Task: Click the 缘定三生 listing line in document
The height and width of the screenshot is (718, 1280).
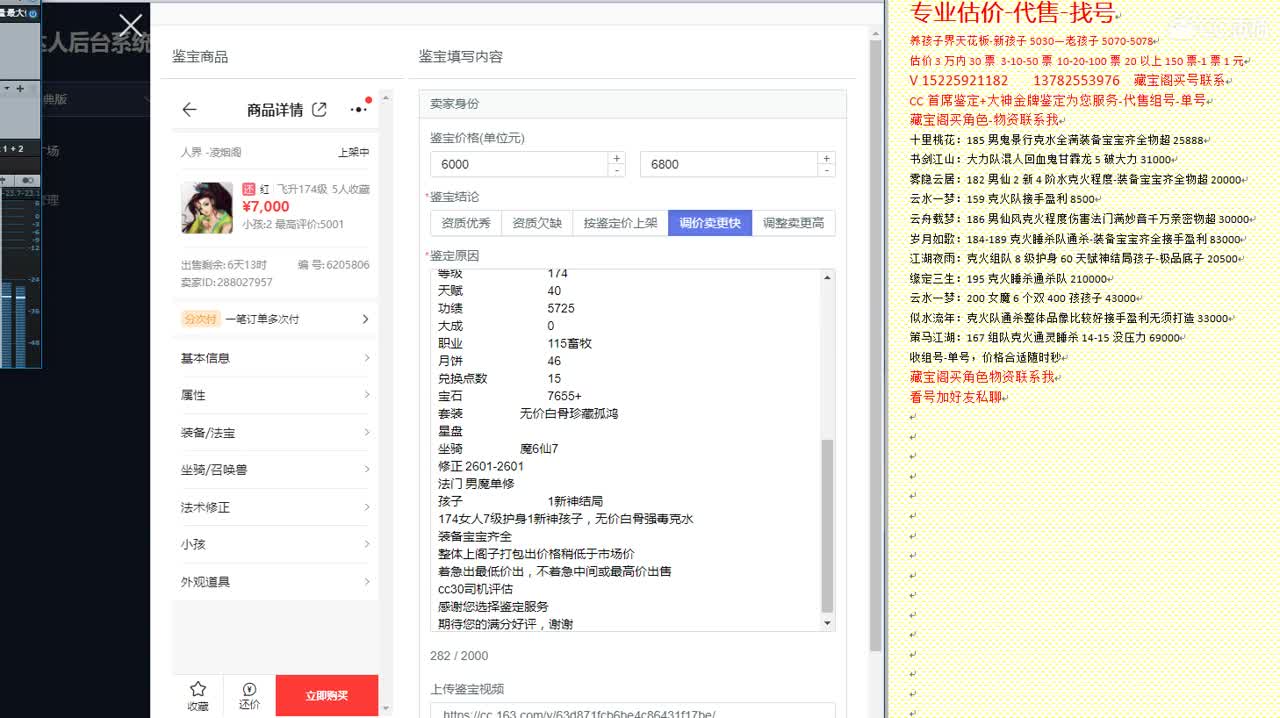Action: (1009, 279)
